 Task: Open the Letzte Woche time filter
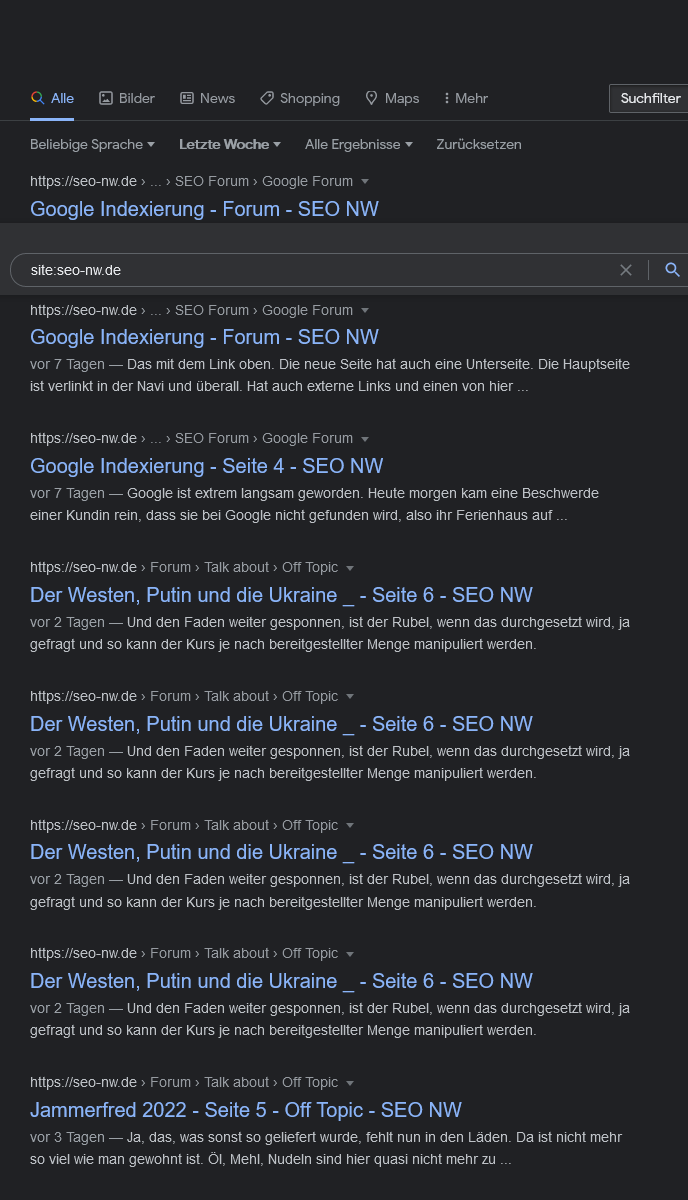230,144
